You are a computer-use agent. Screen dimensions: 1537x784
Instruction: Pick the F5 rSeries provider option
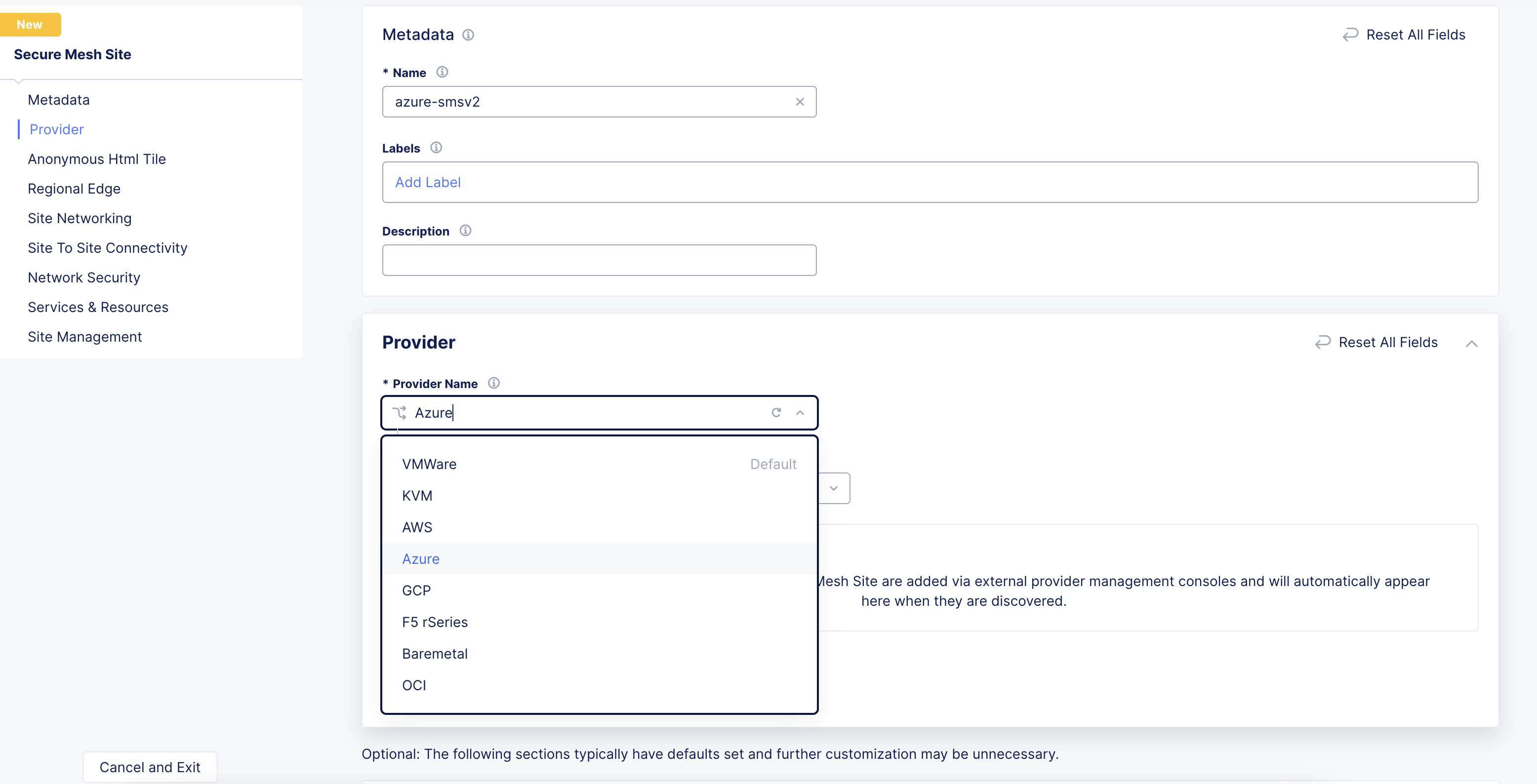coord(434,622)
